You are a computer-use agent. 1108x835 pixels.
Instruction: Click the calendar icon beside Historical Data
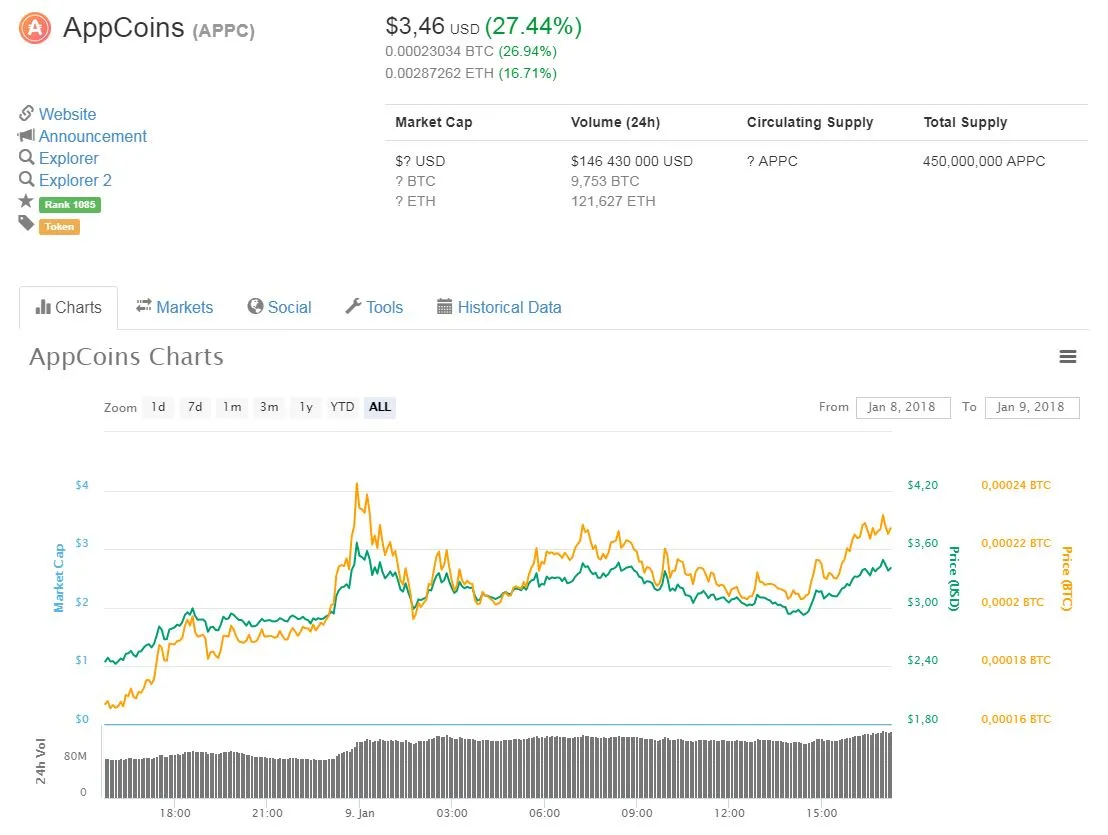(x=444, y=306)
